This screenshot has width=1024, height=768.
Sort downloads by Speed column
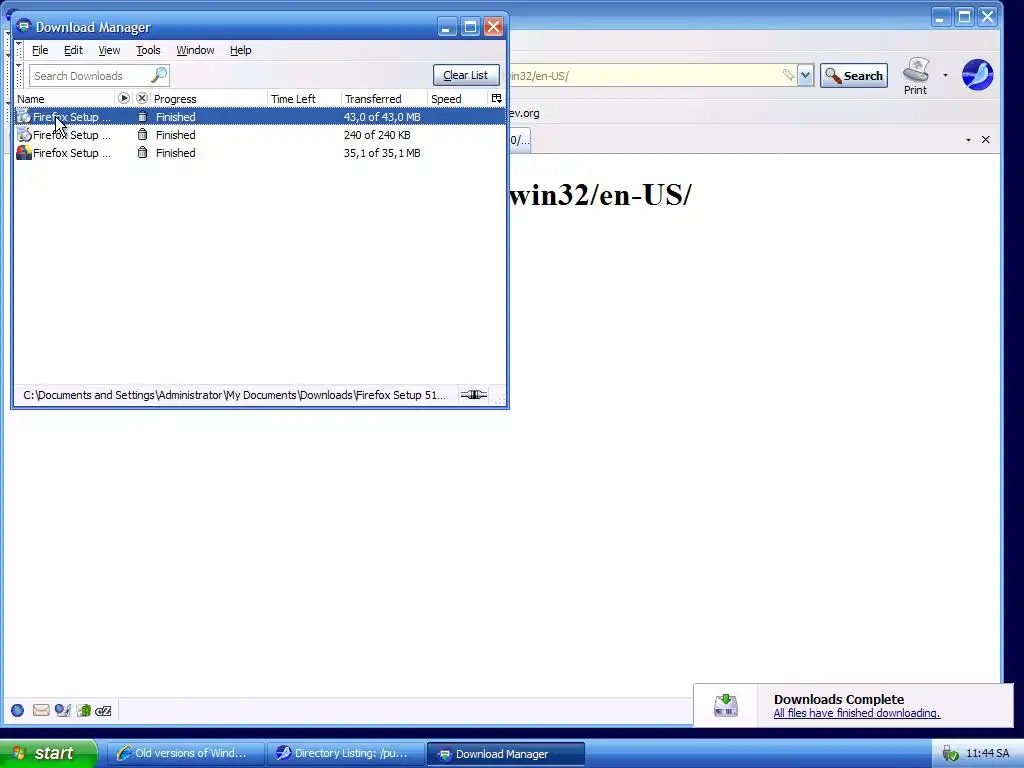point(458,99)
